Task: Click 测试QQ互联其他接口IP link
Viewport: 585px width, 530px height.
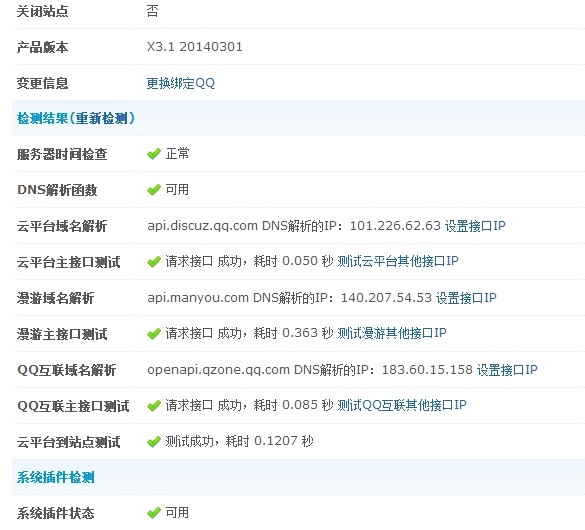Action: (402, 405)
